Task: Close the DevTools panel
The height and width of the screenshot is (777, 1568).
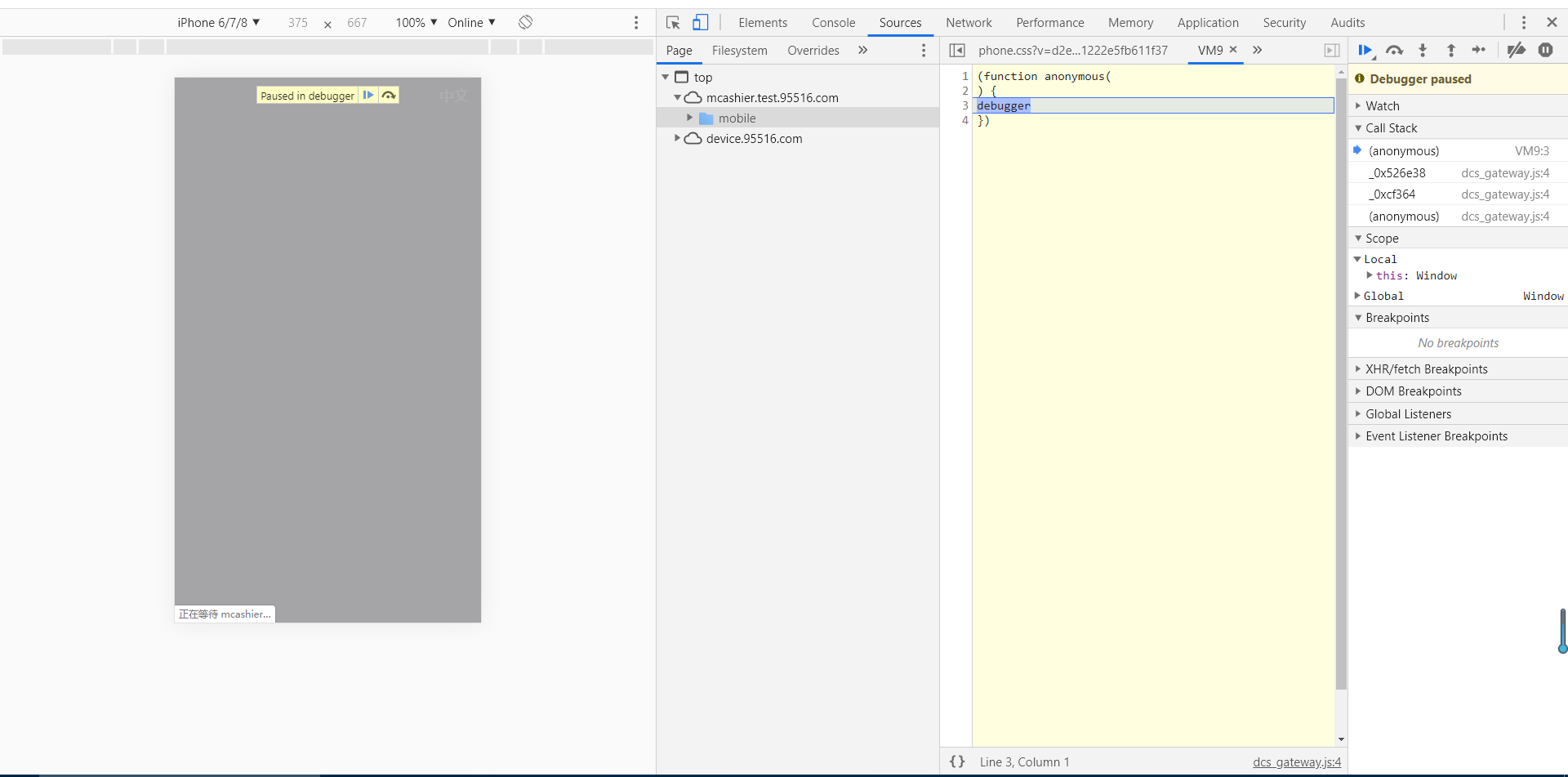Action: (1552, 23)
